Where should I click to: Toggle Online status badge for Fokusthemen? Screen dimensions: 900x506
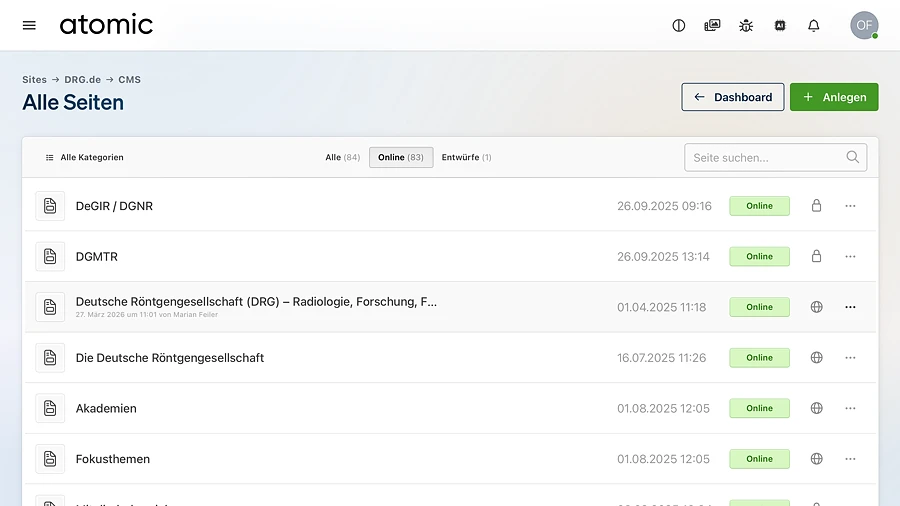click(759, 459)
